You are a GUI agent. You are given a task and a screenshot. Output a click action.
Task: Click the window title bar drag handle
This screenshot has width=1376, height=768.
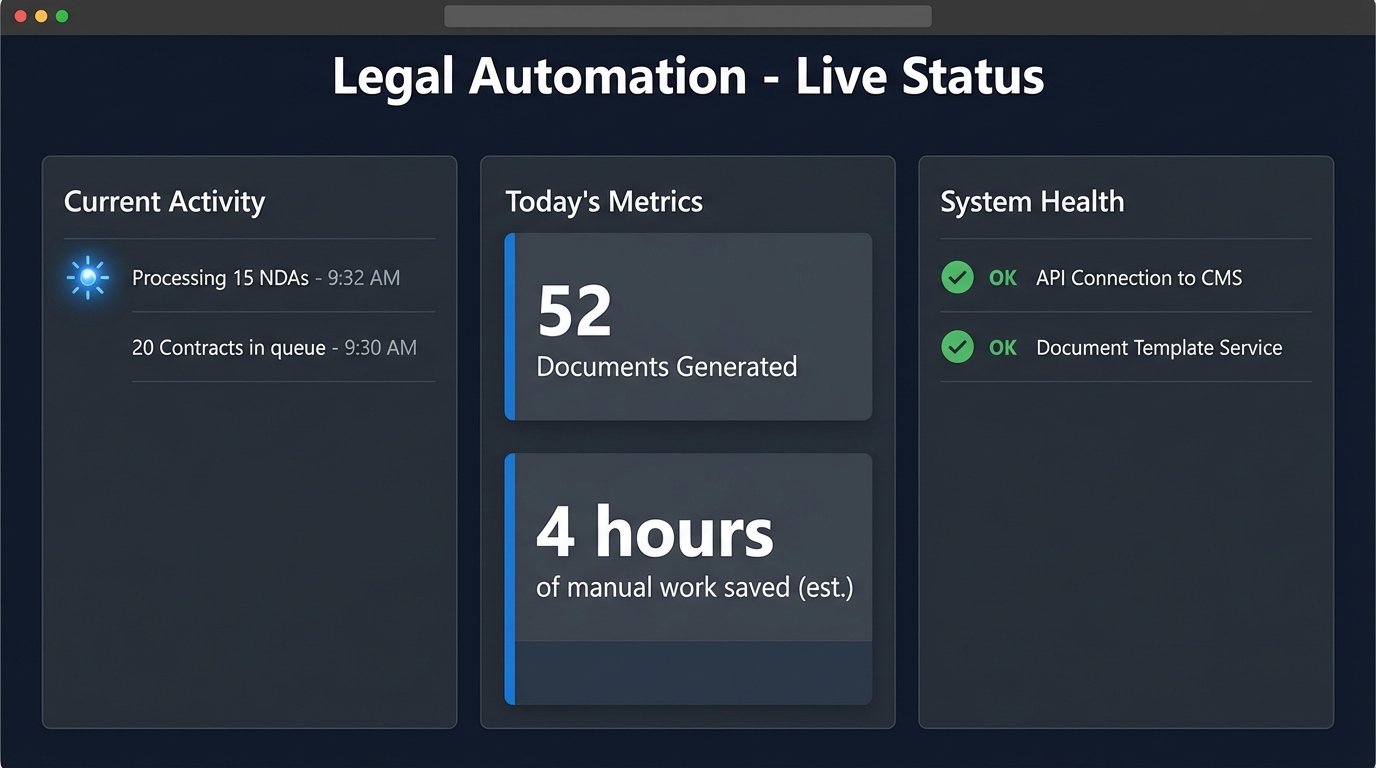[x=688, y=15]
